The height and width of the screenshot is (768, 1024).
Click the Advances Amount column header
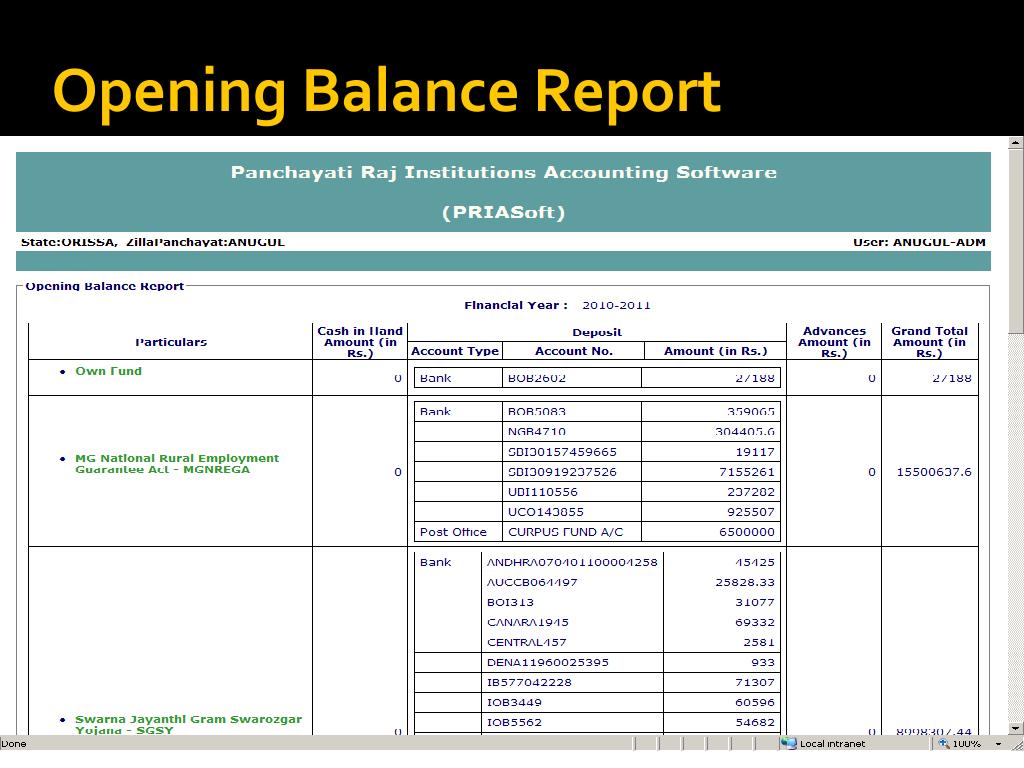834,342
